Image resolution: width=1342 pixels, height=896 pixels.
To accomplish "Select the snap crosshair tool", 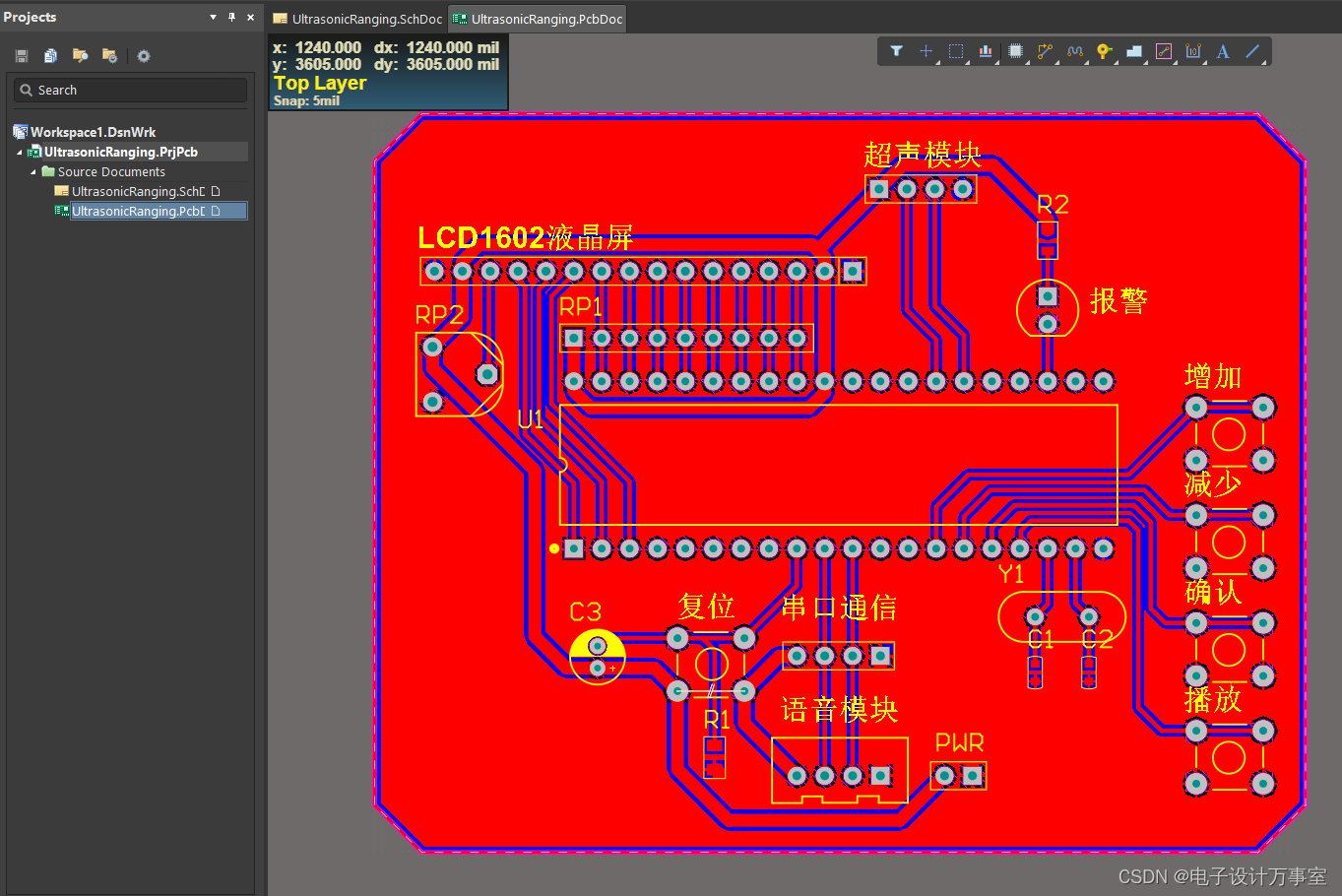I will (x=926, y=51).
